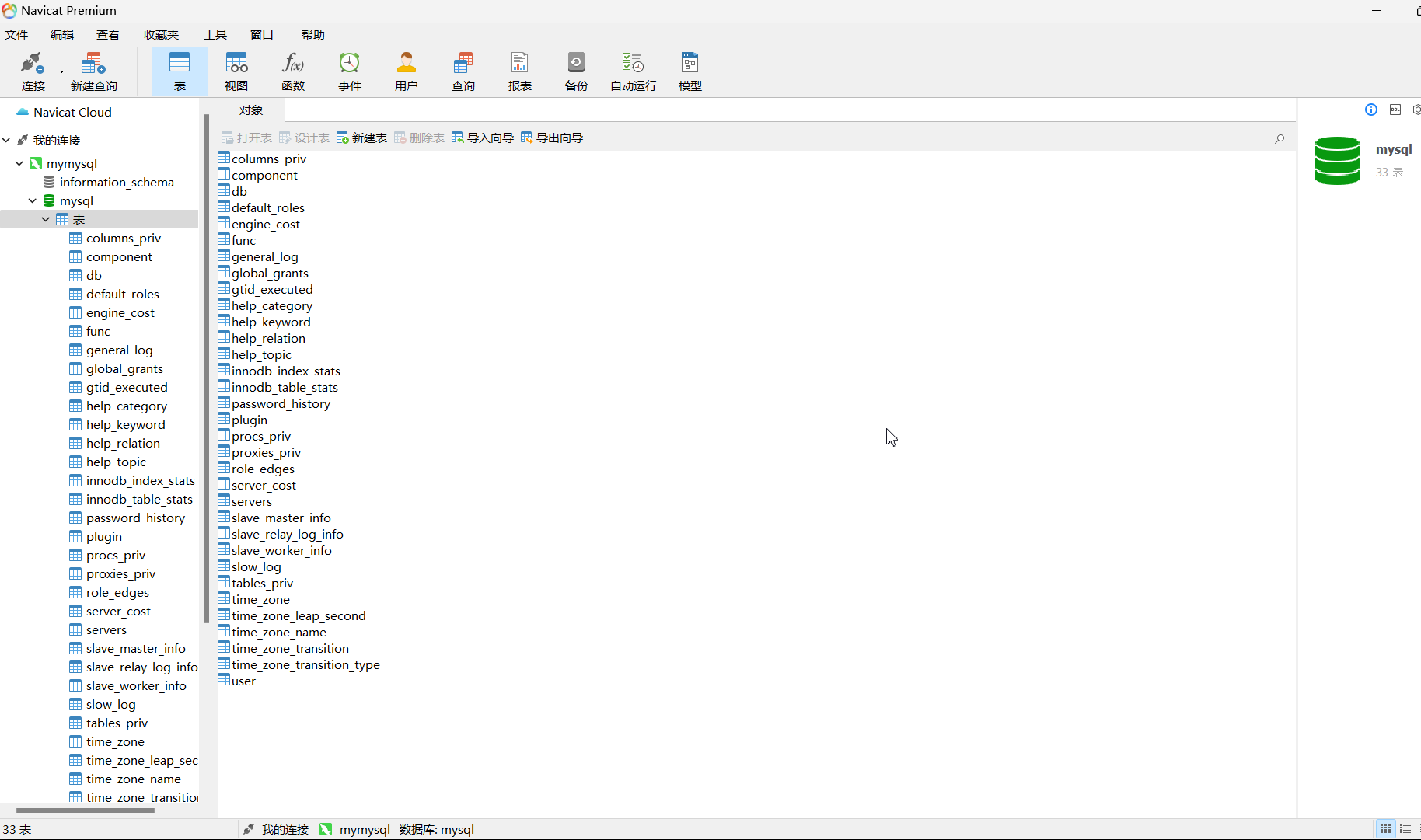Click the 新建表 button
This screenshot has width=1421, height=840.
(x=361, y=138)
